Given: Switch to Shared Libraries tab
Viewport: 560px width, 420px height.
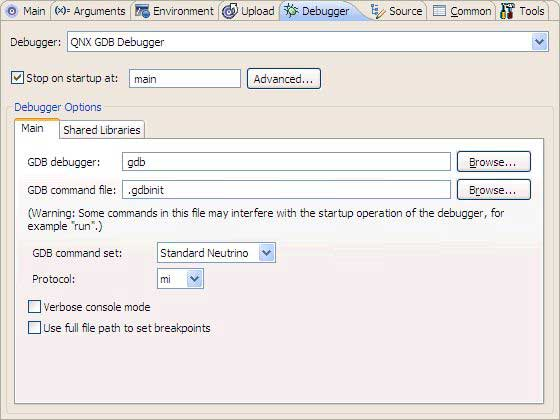Looking at the screenshot, I should tap(102, 130).
